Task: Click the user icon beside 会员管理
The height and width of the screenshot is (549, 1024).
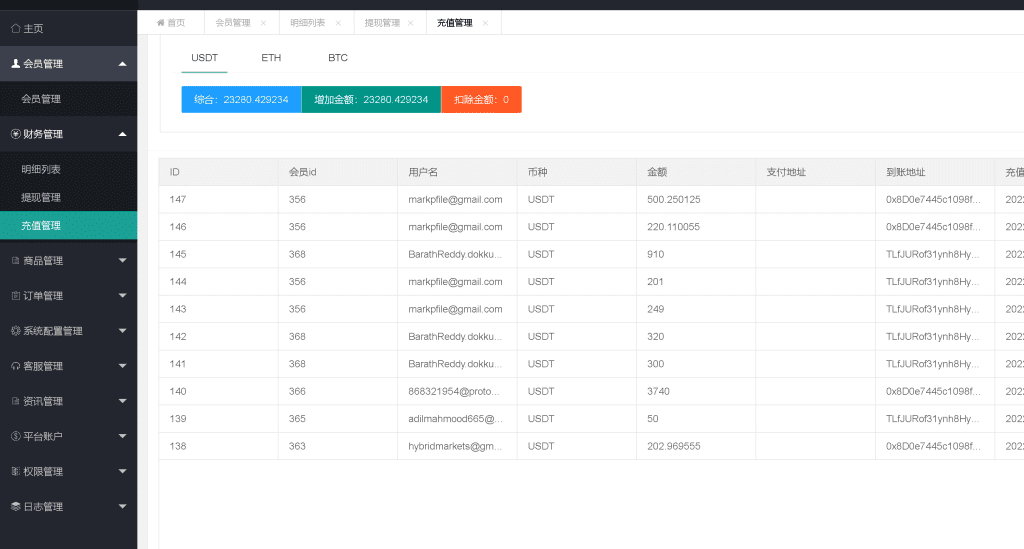Action: click(15, 64)
